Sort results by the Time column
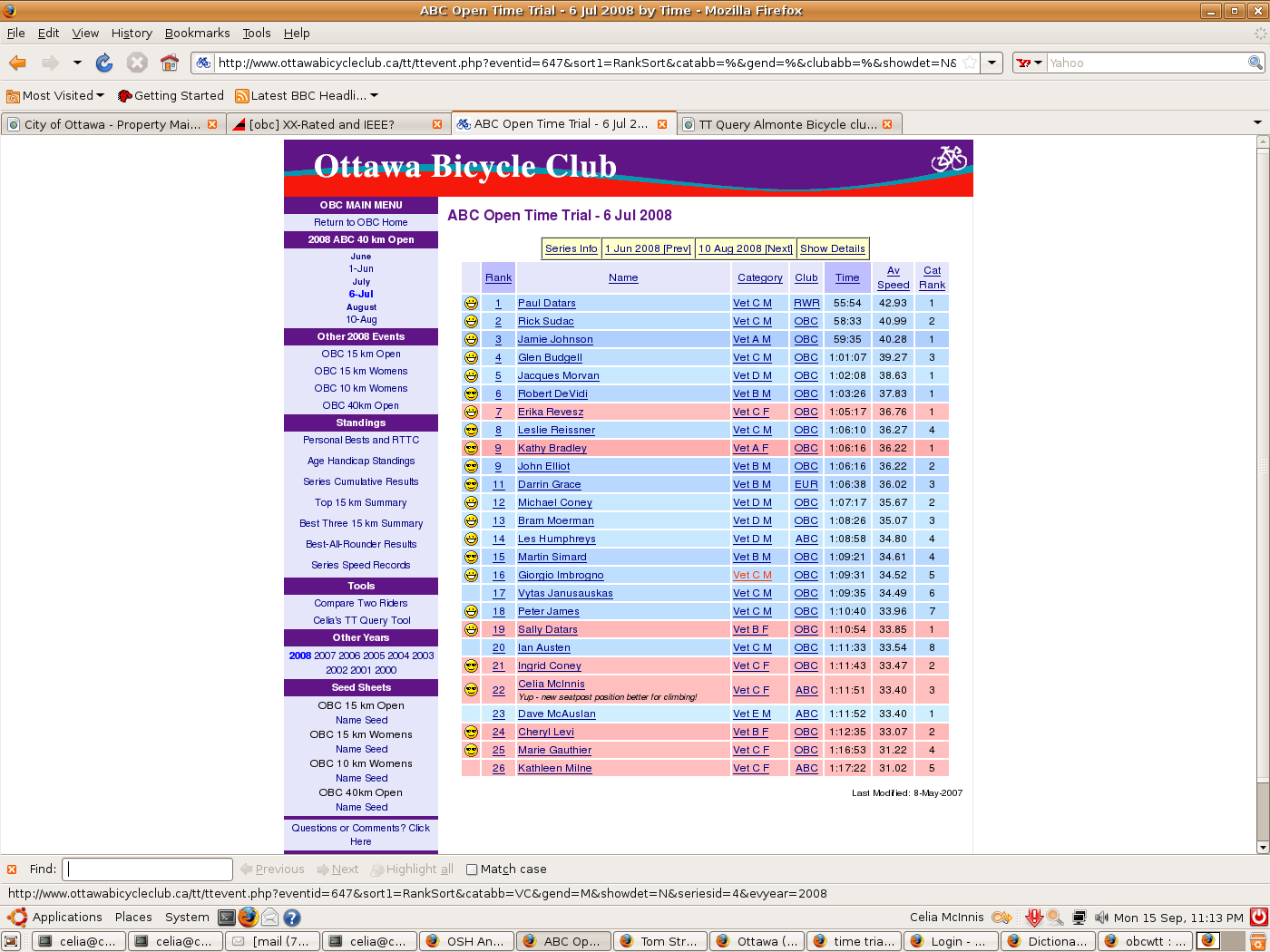This screenshot has height=952, width=1270. [x=847, y=277]
